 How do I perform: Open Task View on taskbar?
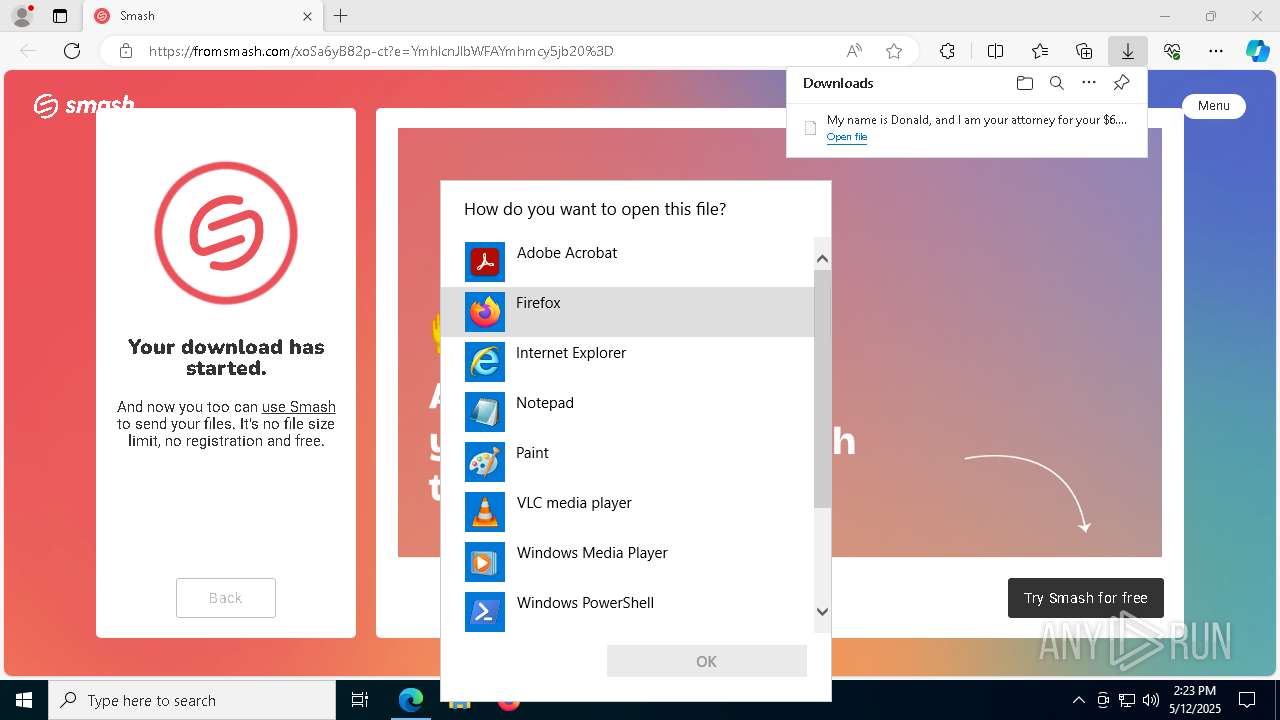click(360, 700)
